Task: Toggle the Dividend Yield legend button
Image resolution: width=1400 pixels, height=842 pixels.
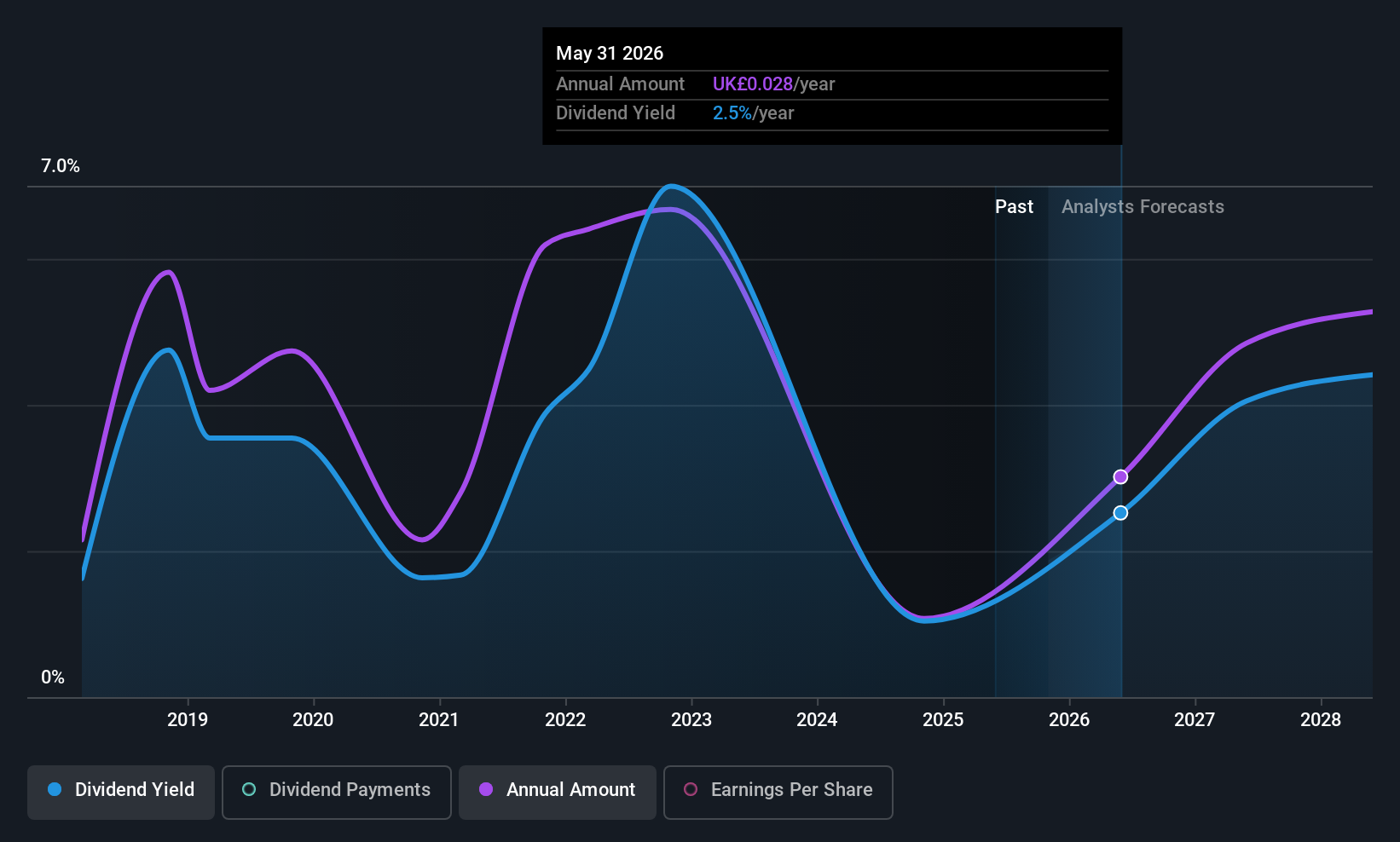Action: point(121,793)
